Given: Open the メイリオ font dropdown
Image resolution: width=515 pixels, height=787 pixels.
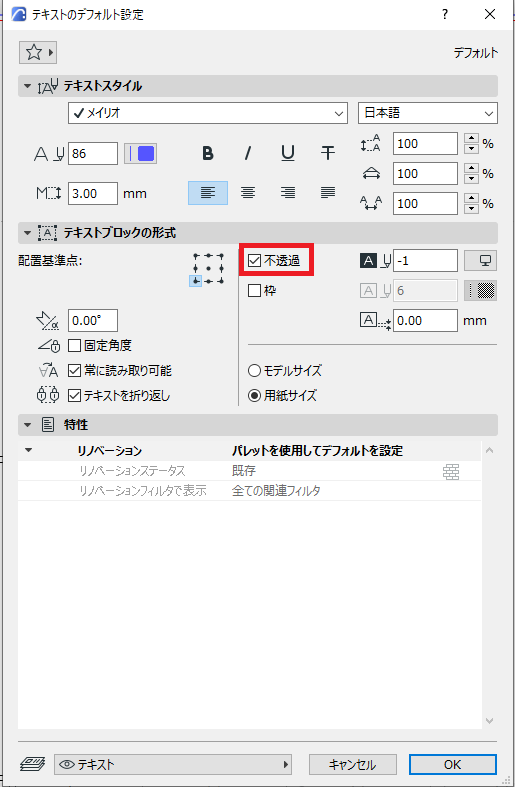Looking at the screenshot, I should click(x=208, y=113).
